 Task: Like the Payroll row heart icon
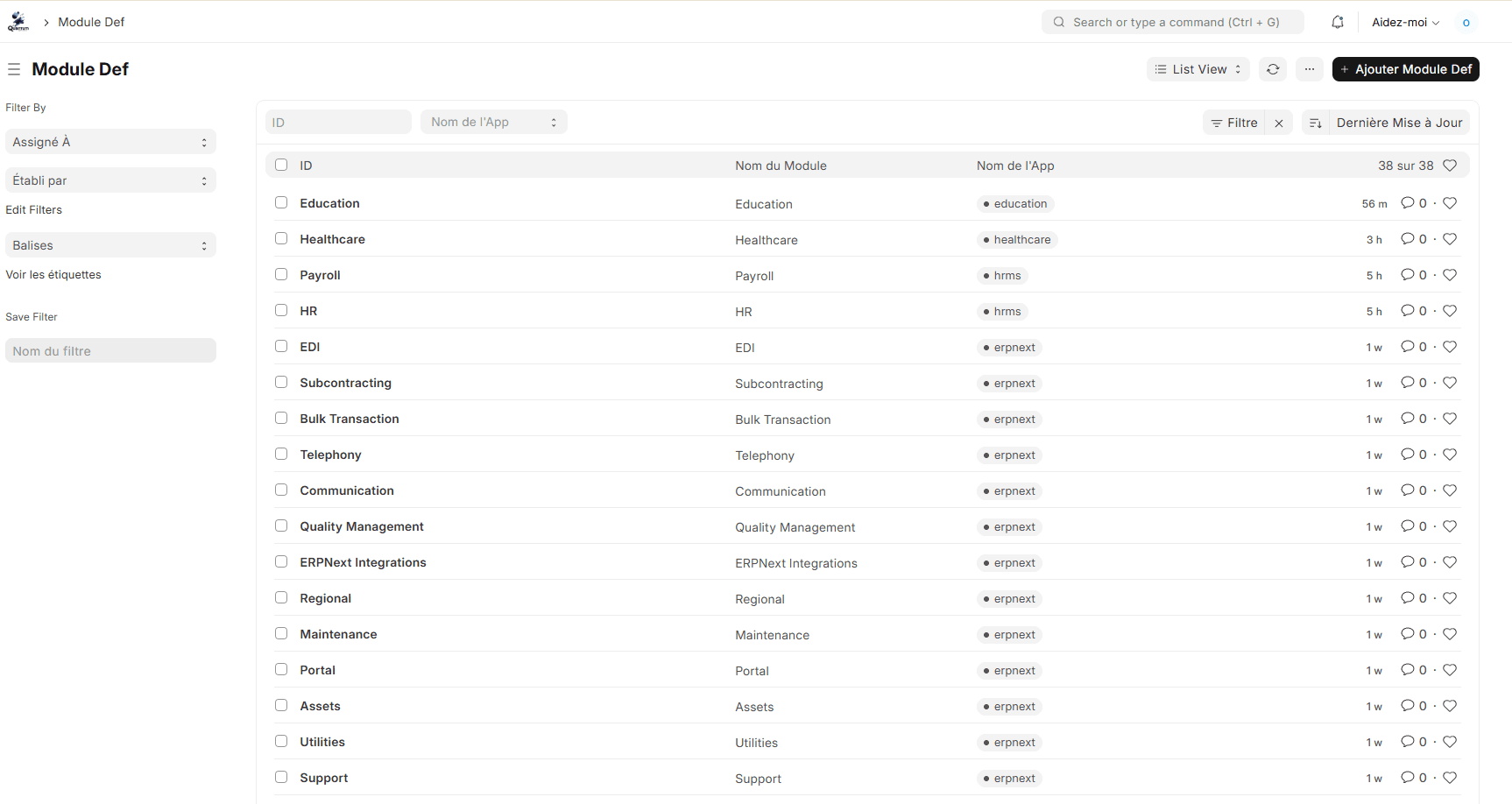pyautogui.click(x=1450, y=275)
